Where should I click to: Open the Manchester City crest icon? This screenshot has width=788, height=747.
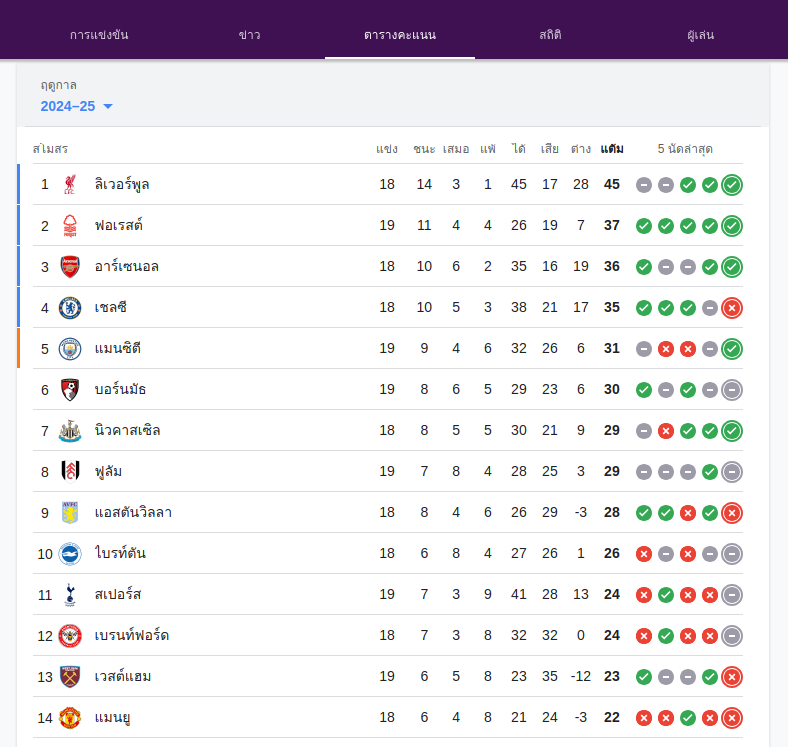[x=70, y=349]
